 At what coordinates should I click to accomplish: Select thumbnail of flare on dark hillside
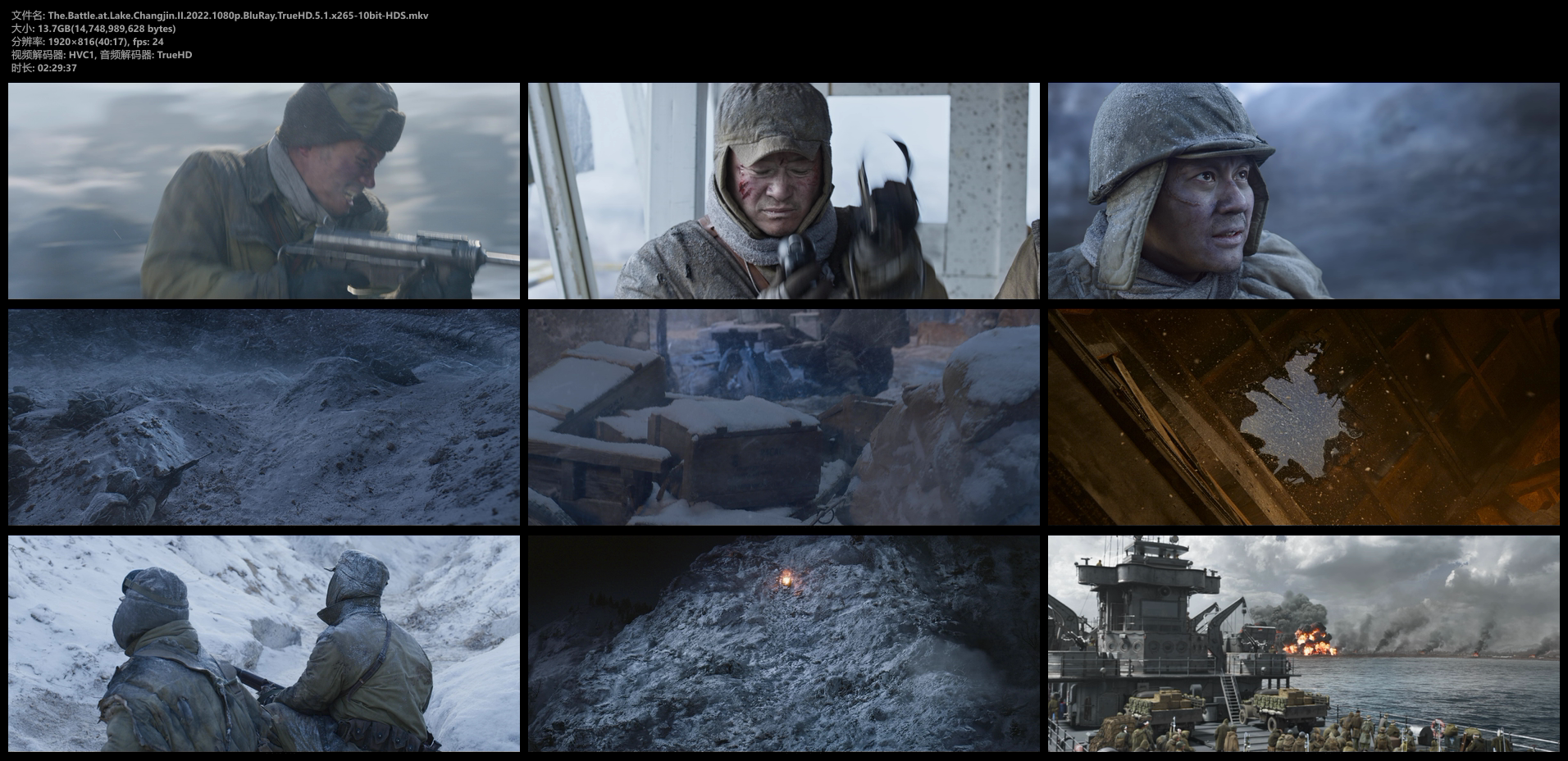point(784,644)
